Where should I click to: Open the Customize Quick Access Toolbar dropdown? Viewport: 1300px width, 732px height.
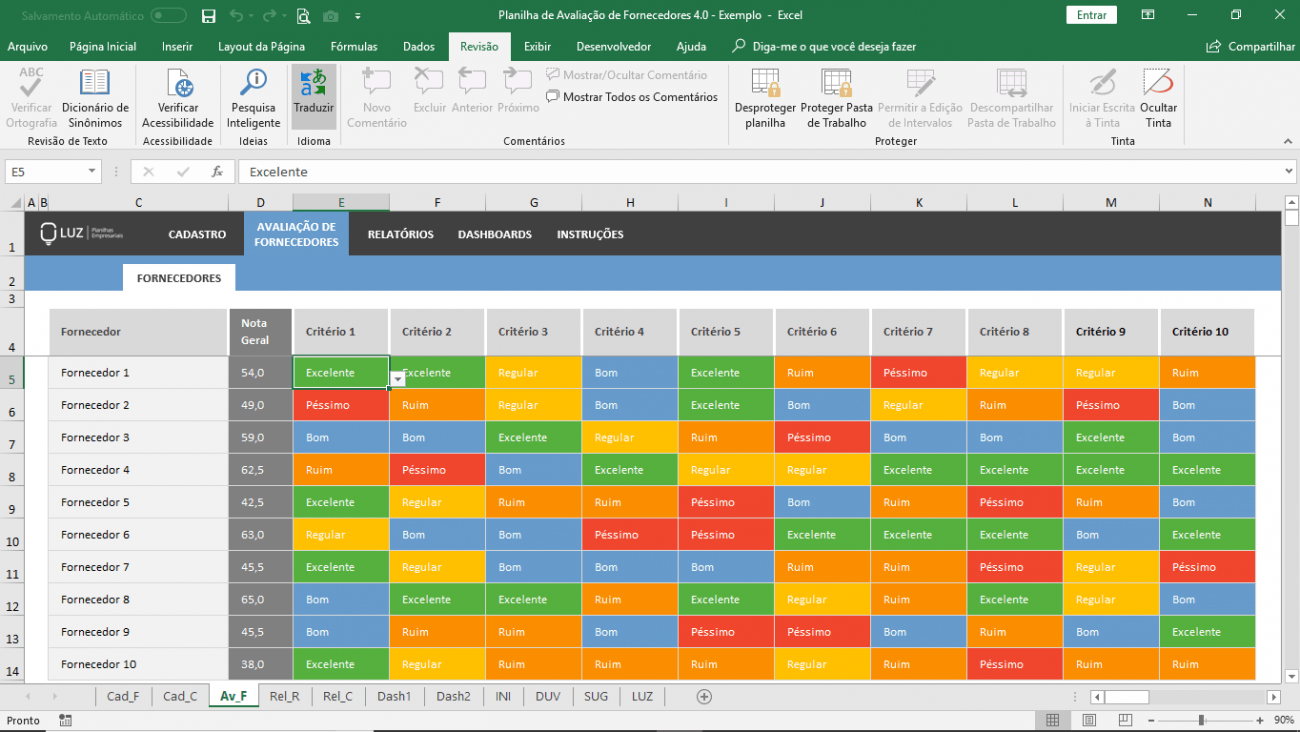[358, 17]
